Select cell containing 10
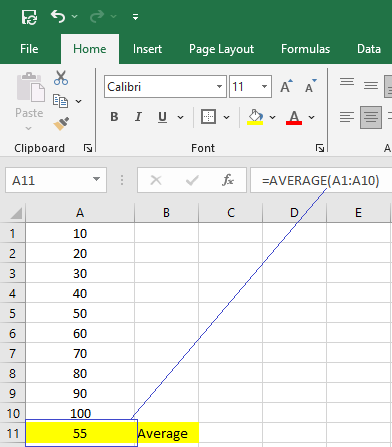Viewport: 392px width, 447px height. (x=80, y=233)
